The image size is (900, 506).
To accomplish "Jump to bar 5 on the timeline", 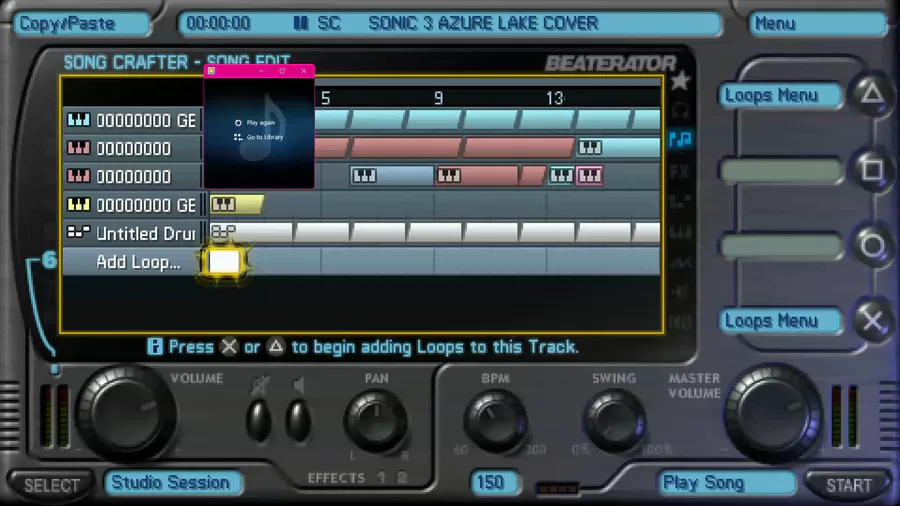I will (325, 99).
